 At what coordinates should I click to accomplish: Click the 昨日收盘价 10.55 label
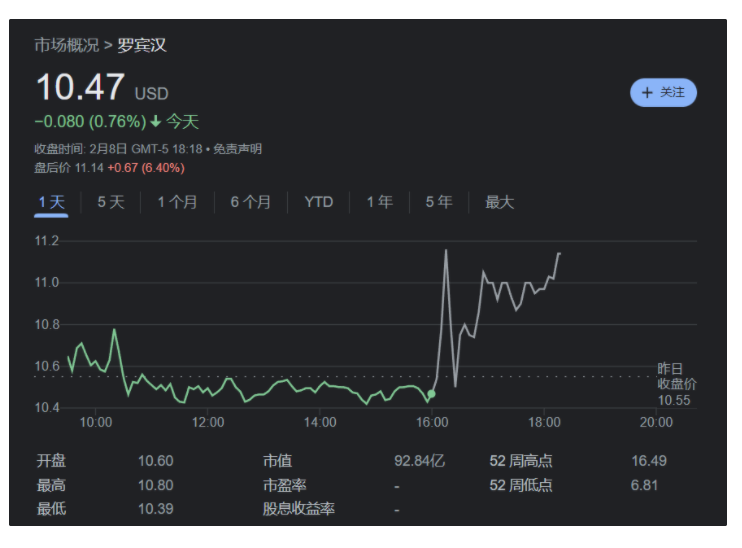click(676, 384)
